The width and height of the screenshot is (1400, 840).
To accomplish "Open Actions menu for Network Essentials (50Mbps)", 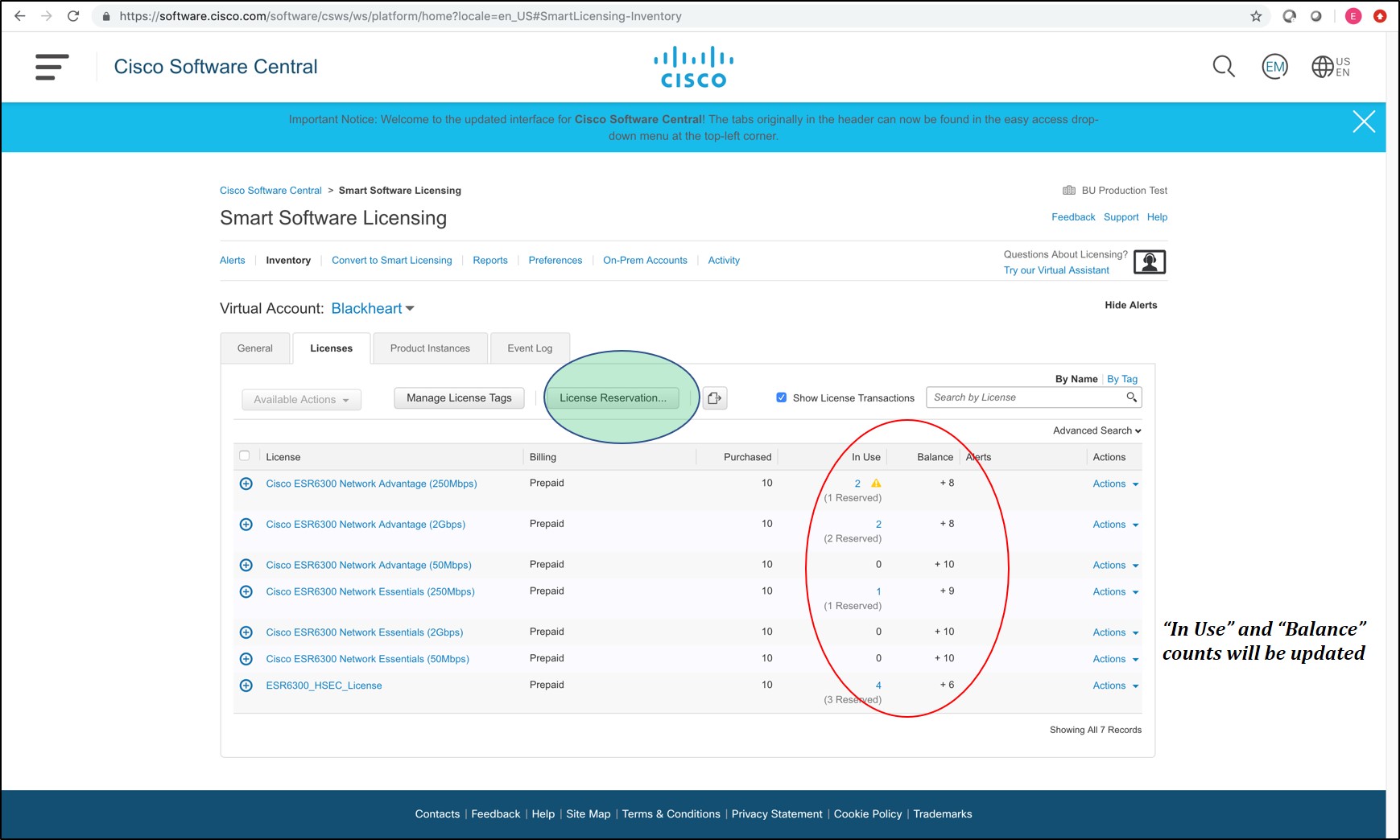I will pyautogui.click(x=1115, y=659).
